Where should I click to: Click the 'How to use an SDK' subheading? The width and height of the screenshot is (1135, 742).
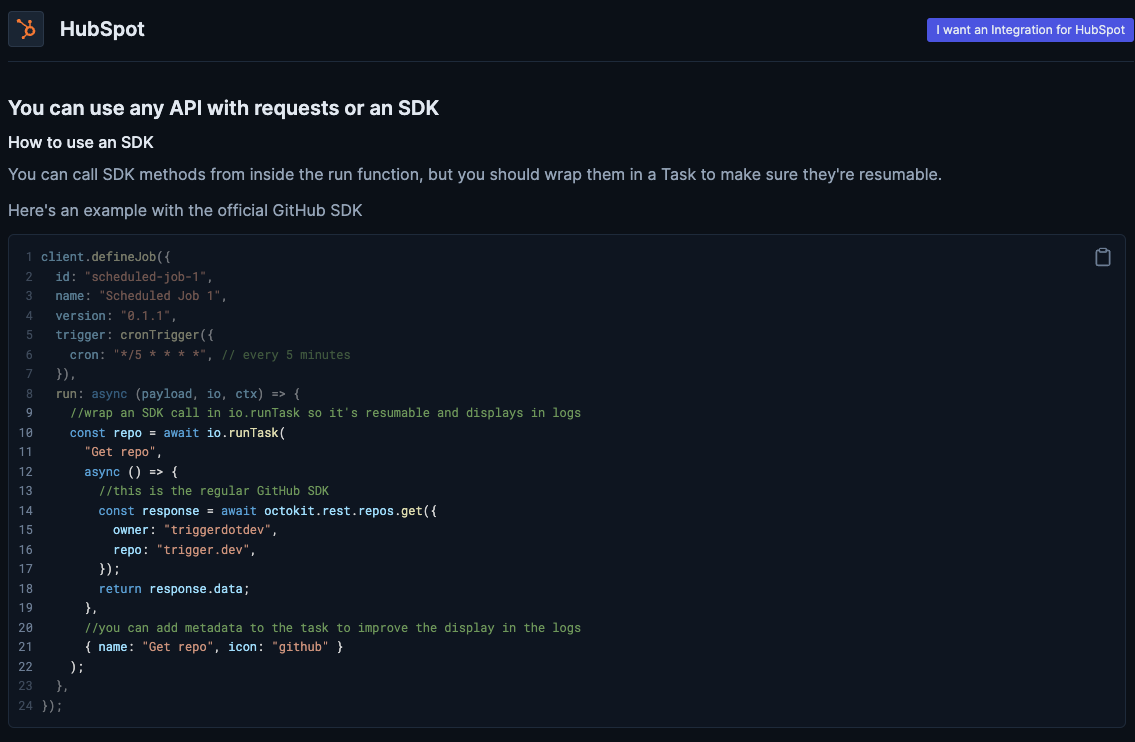80,143
